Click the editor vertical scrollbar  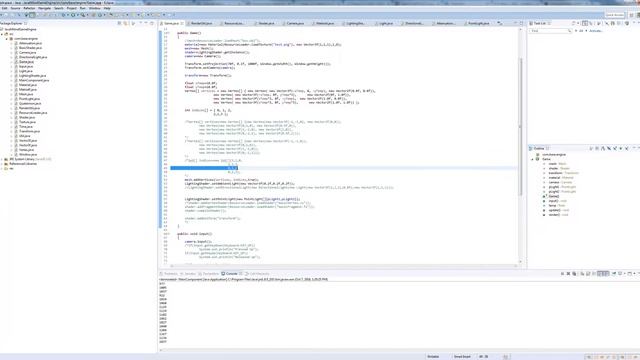click(520, 127)
